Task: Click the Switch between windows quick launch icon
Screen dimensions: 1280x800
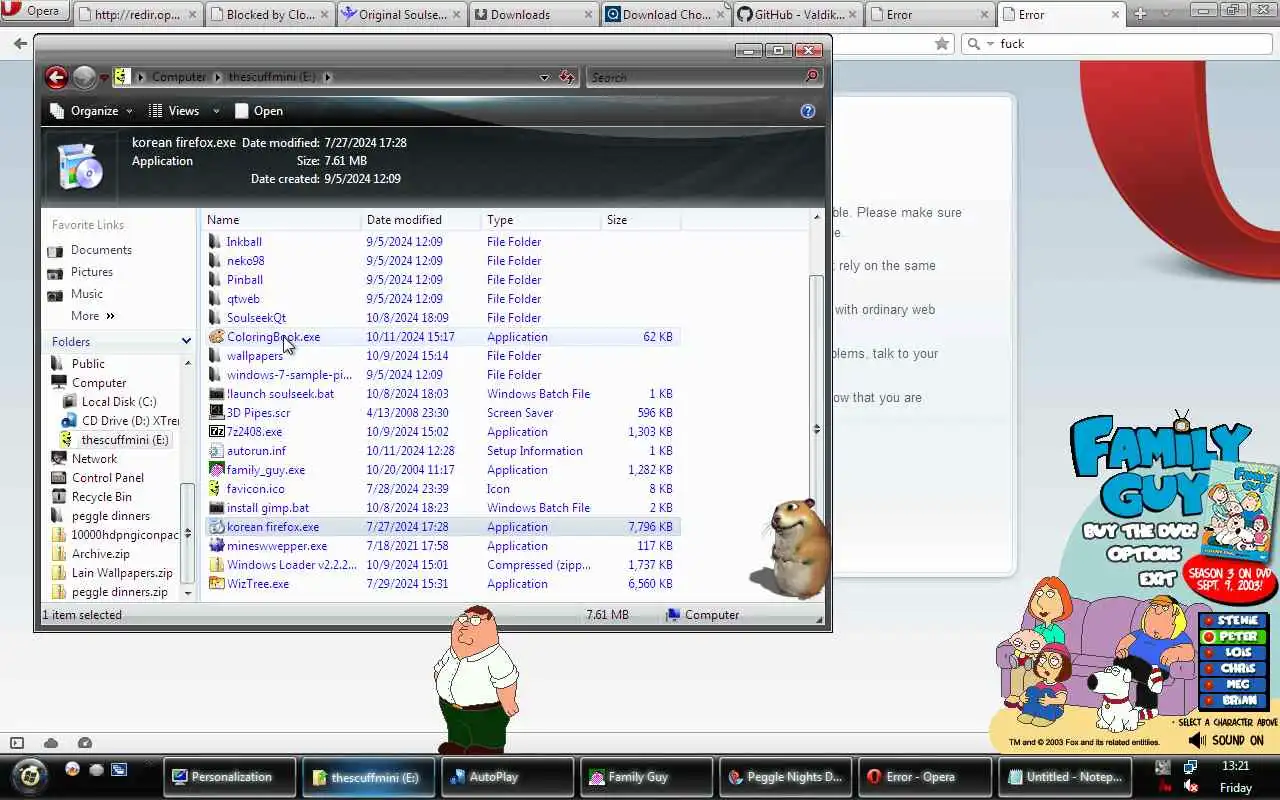Action: coord(119,769)
